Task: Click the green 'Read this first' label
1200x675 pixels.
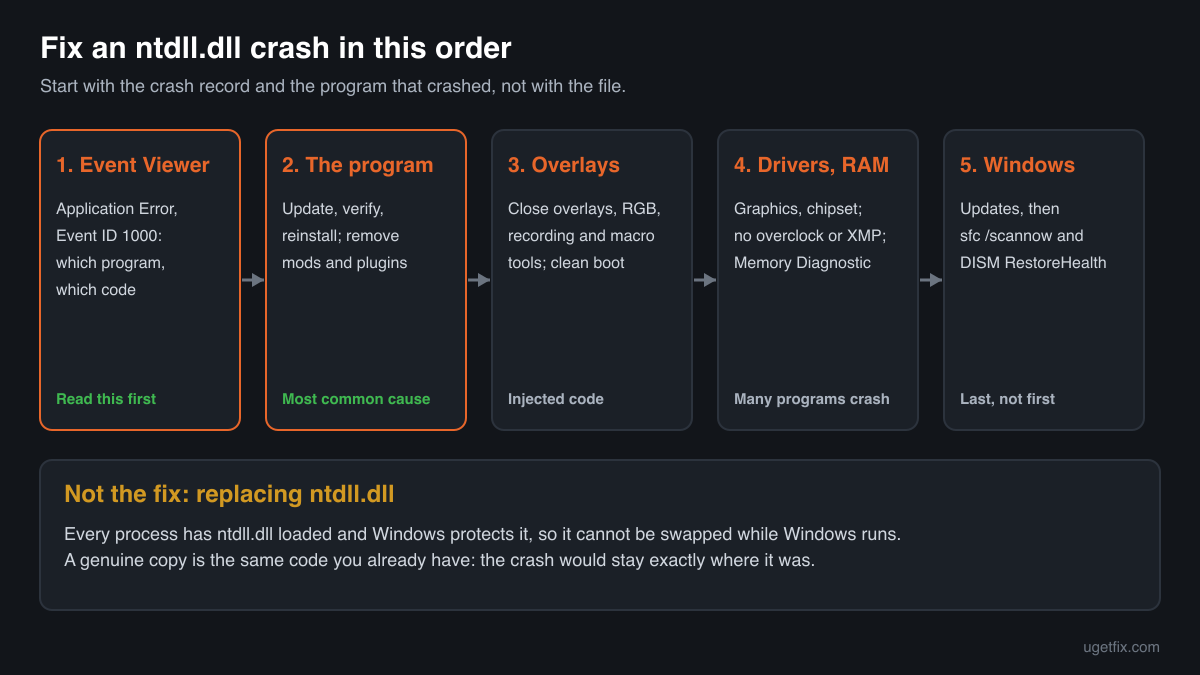Action: pos(106,399)
